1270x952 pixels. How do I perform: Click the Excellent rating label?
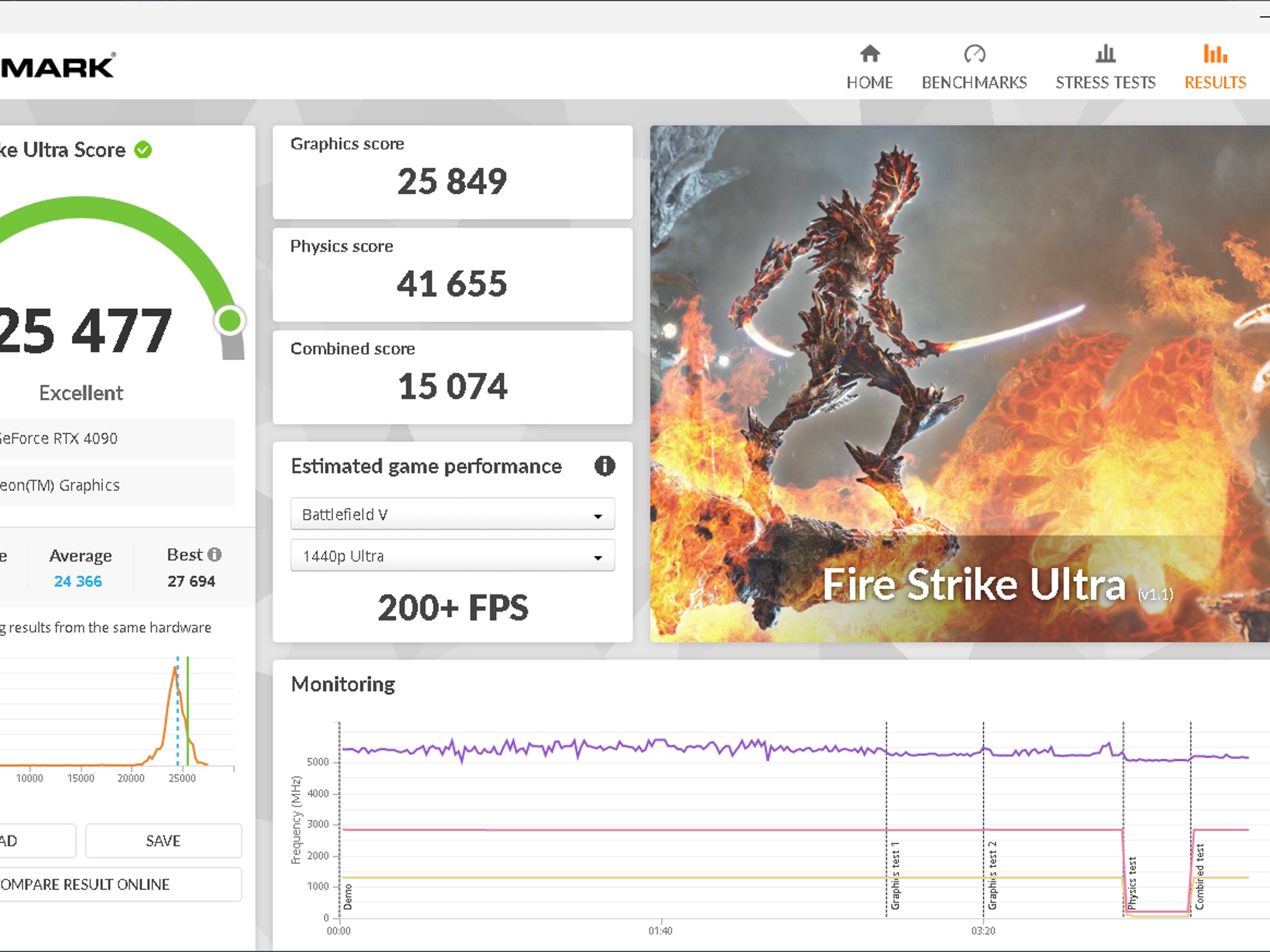tap(81, 393)
